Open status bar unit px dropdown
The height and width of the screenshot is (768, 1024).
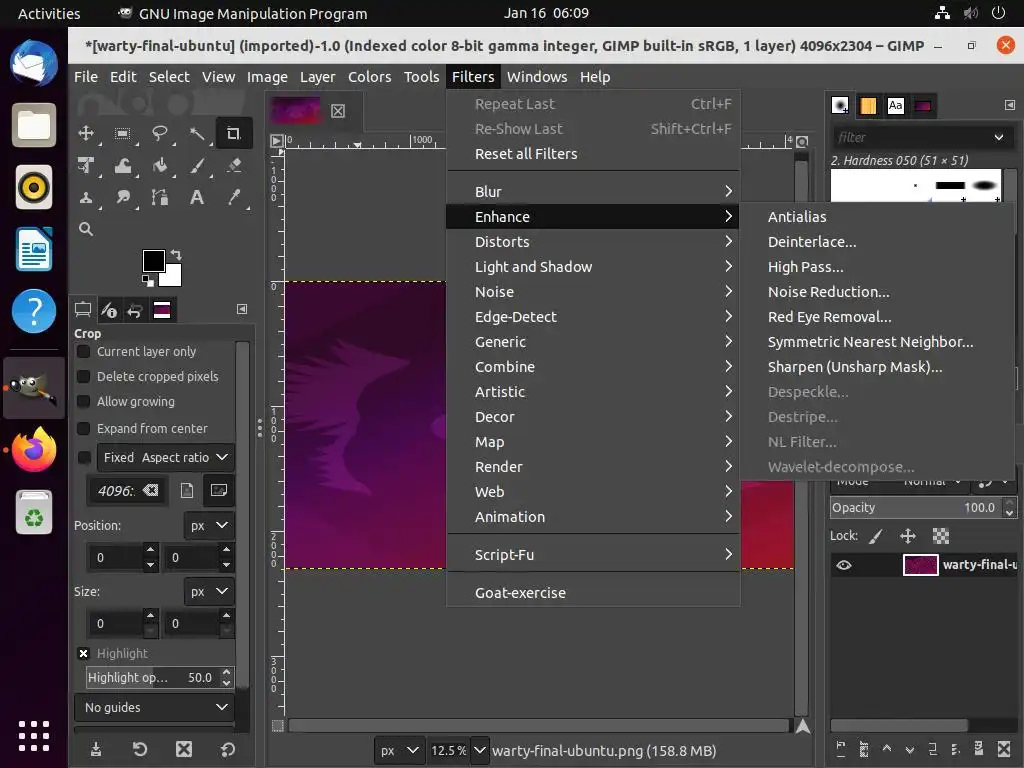coord(398,750)
